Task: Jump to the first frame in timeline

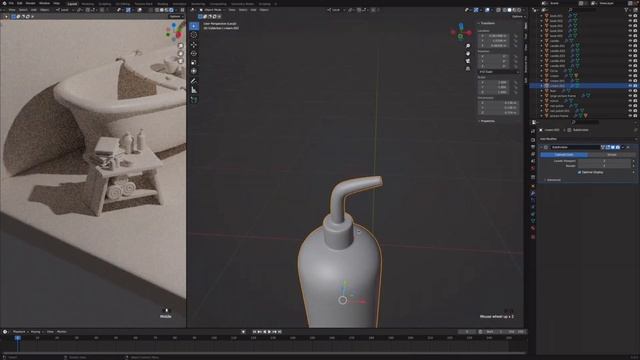Action: 254,332
